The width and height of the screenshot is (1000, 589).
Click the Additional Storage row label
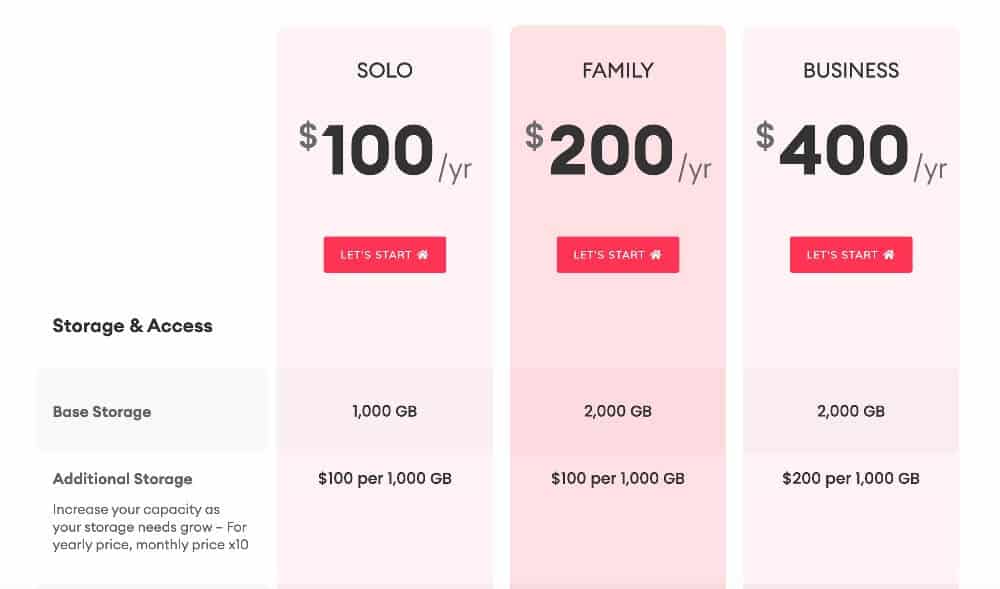122,478
